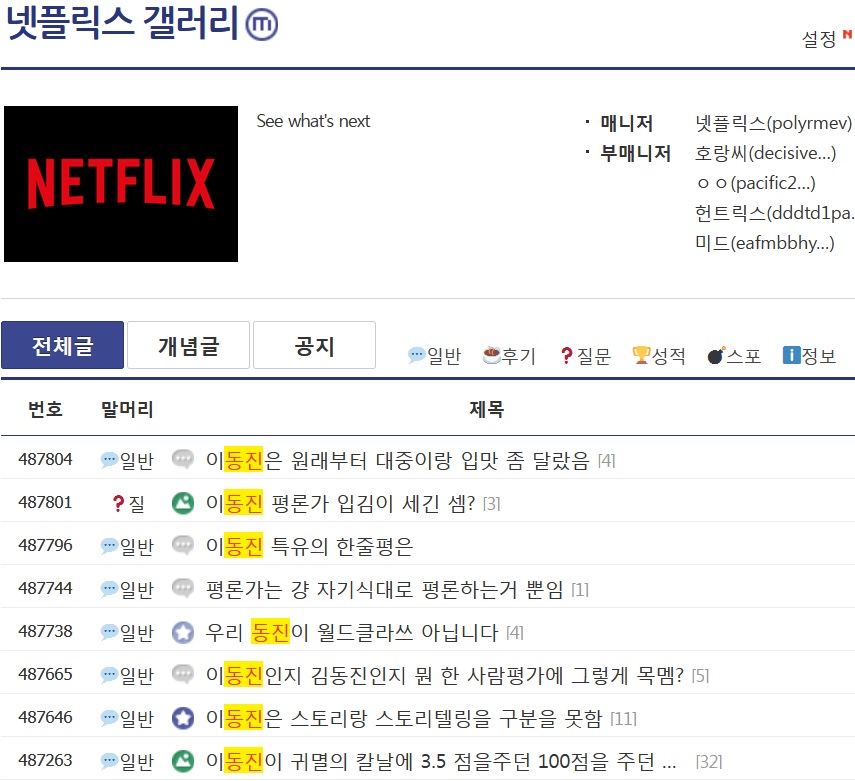Viewport: 855px width, 781px height.
Task: Filter by 후기 coffee cup icon
Action: click(492, 356)
